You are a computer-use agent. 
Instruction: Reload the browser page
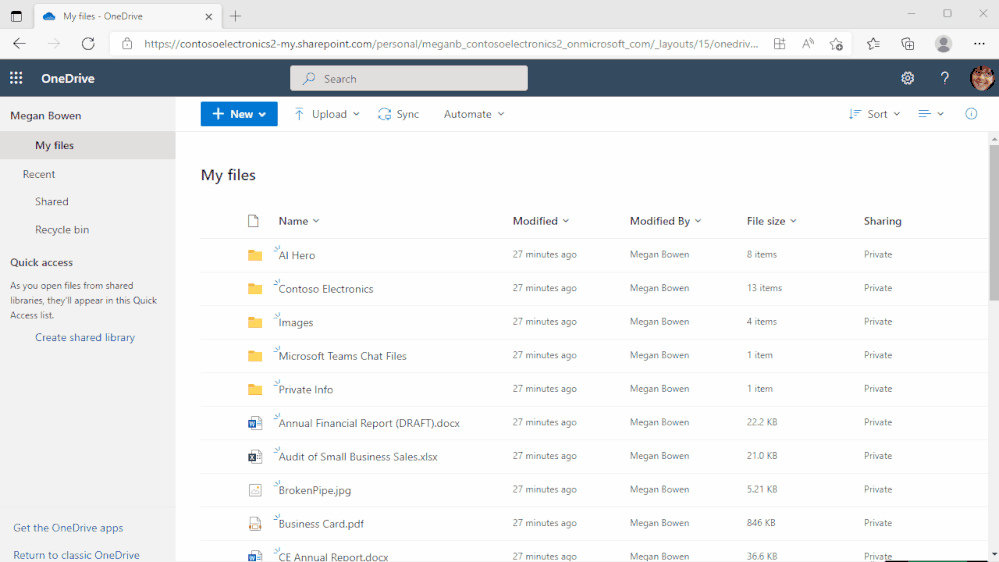click(88, 44)
